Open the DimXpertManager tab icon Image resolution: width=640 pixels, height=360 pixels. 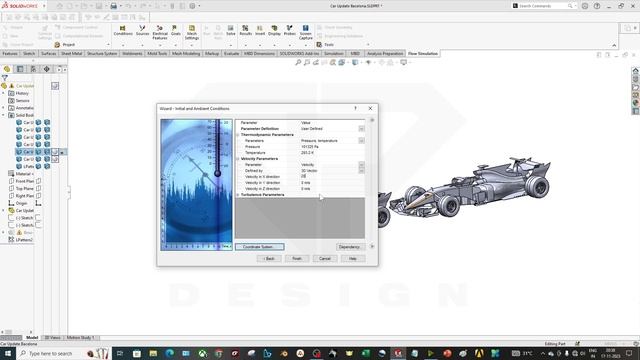tap(47, 69)
